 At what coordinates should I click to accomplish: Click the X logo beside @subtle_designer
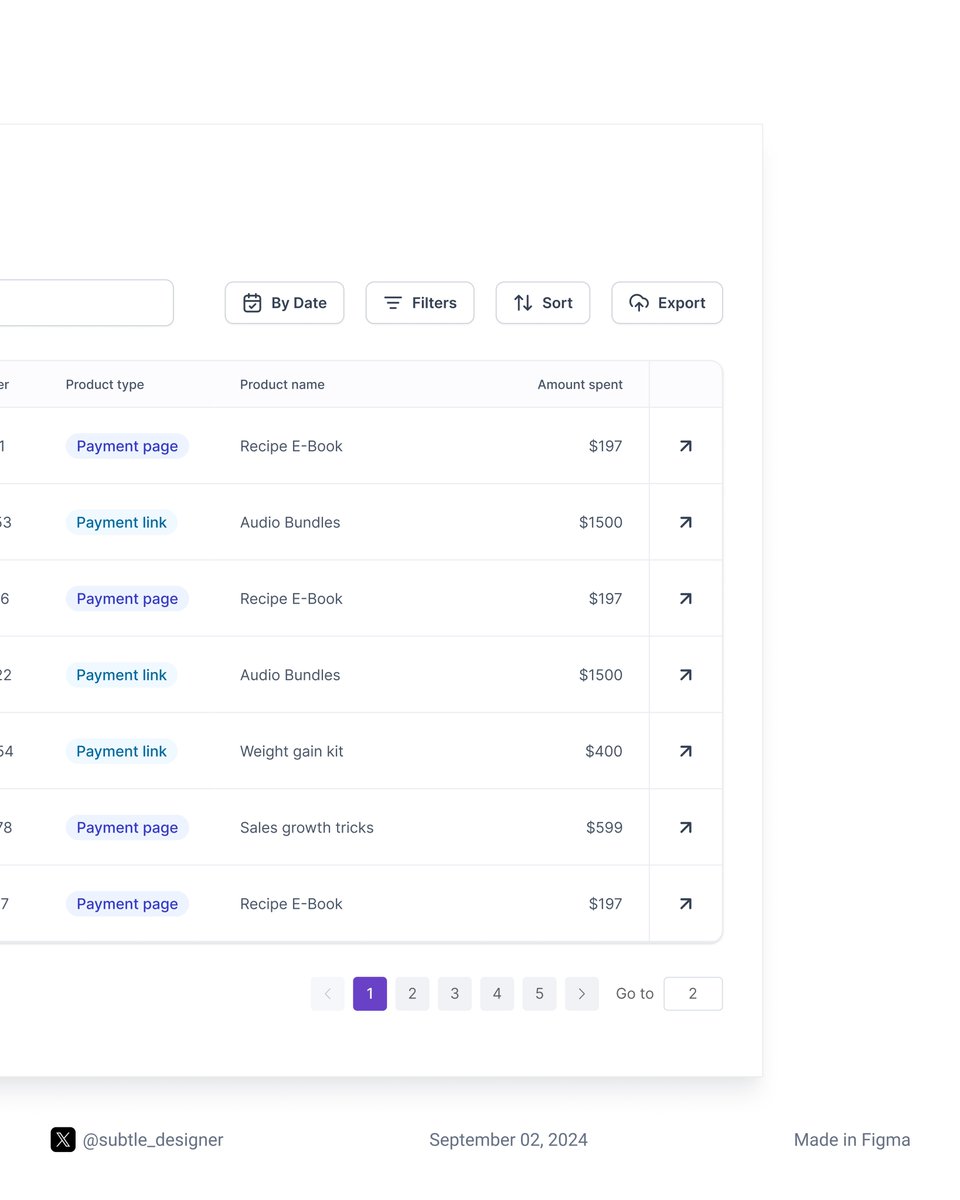[63, 1140]
